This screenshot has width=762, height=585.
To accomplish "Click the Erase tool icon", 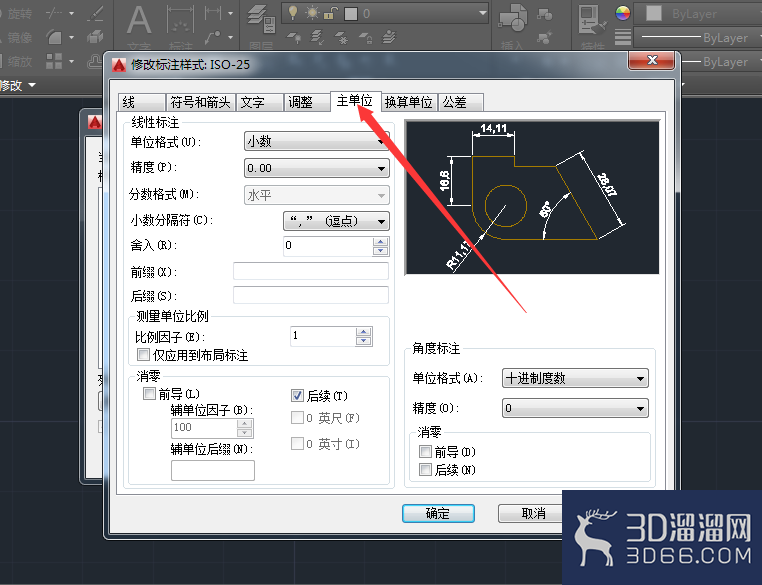I will 95,13.
